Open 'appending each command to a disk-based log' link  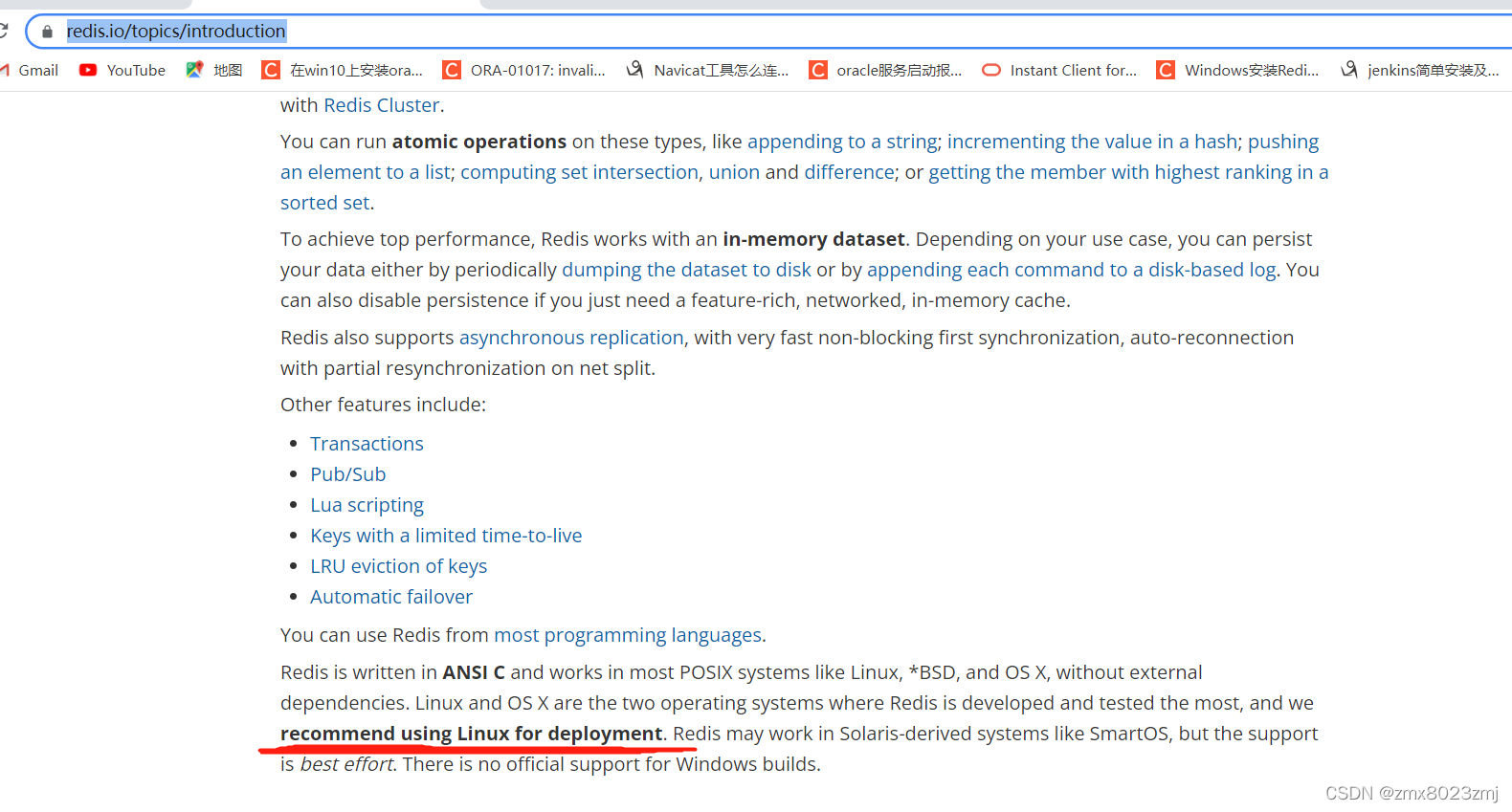[x=1072, y=270]
